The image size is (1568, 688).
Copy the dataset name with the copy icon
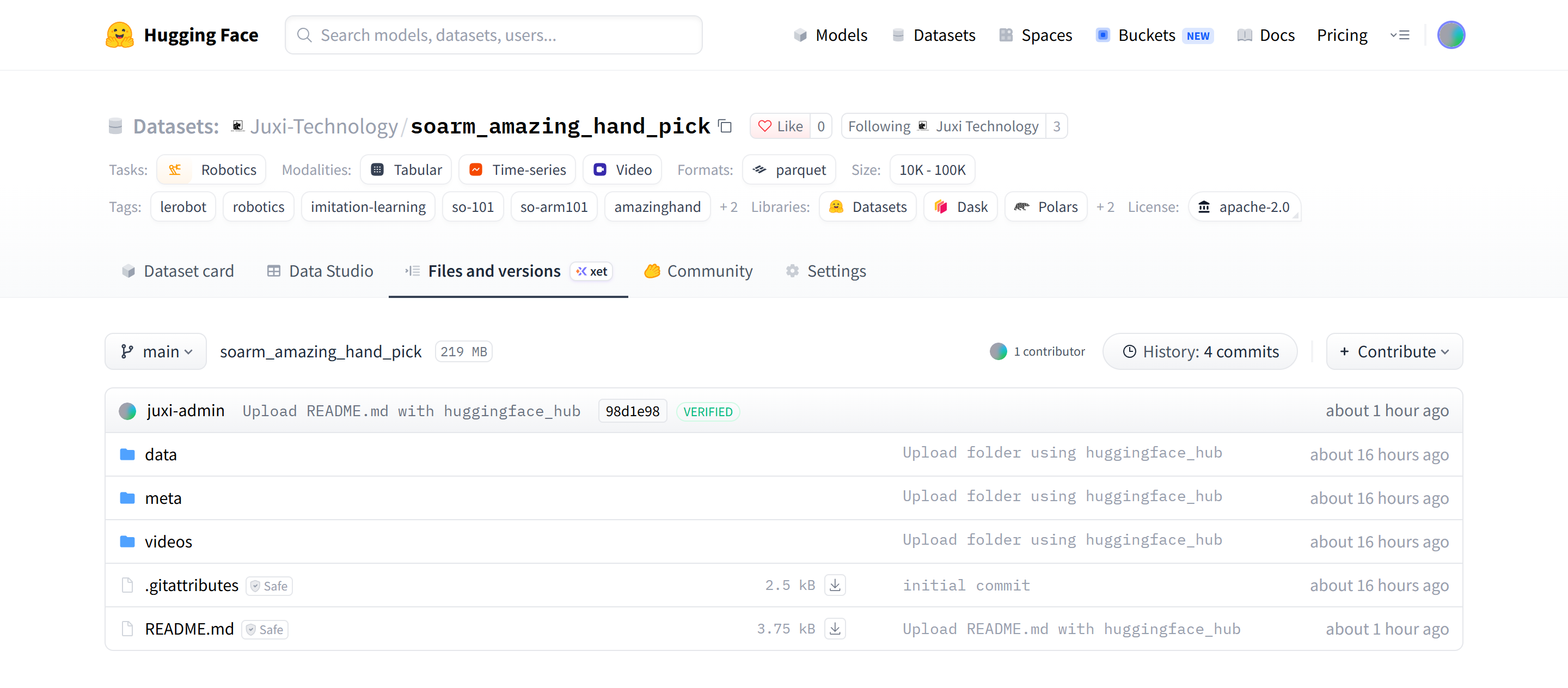pos(725,126)
